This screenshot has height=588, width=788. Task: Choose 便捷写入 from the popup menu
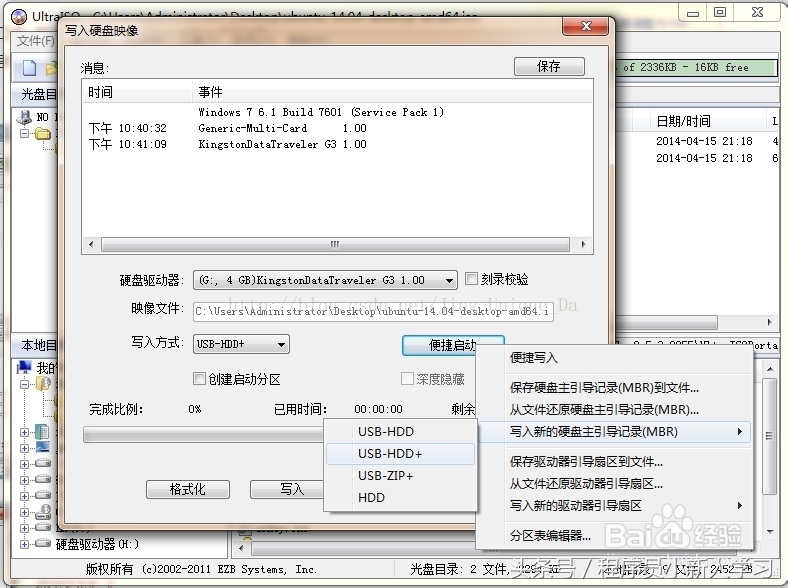614,358
